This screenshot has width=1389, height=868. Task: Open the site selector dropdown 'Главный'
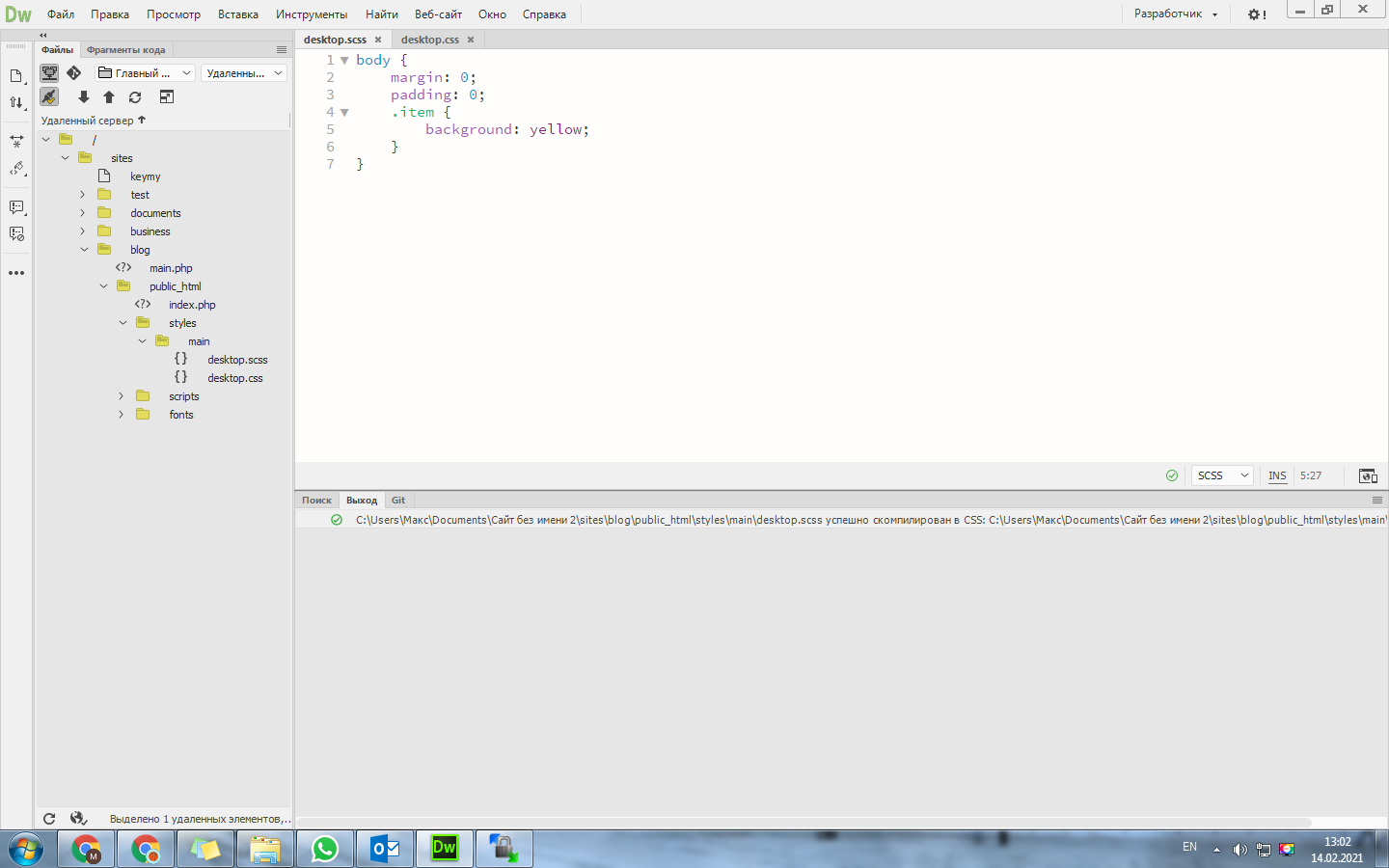(145, 73)
